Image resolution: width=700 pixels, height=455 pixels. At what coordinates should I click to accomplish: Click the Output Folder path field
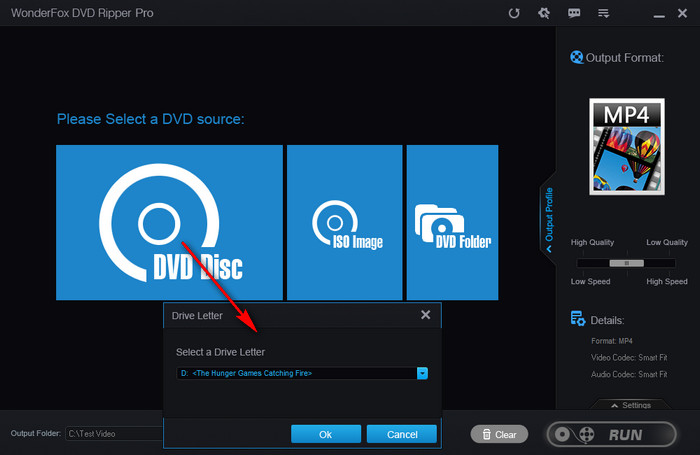114,434
